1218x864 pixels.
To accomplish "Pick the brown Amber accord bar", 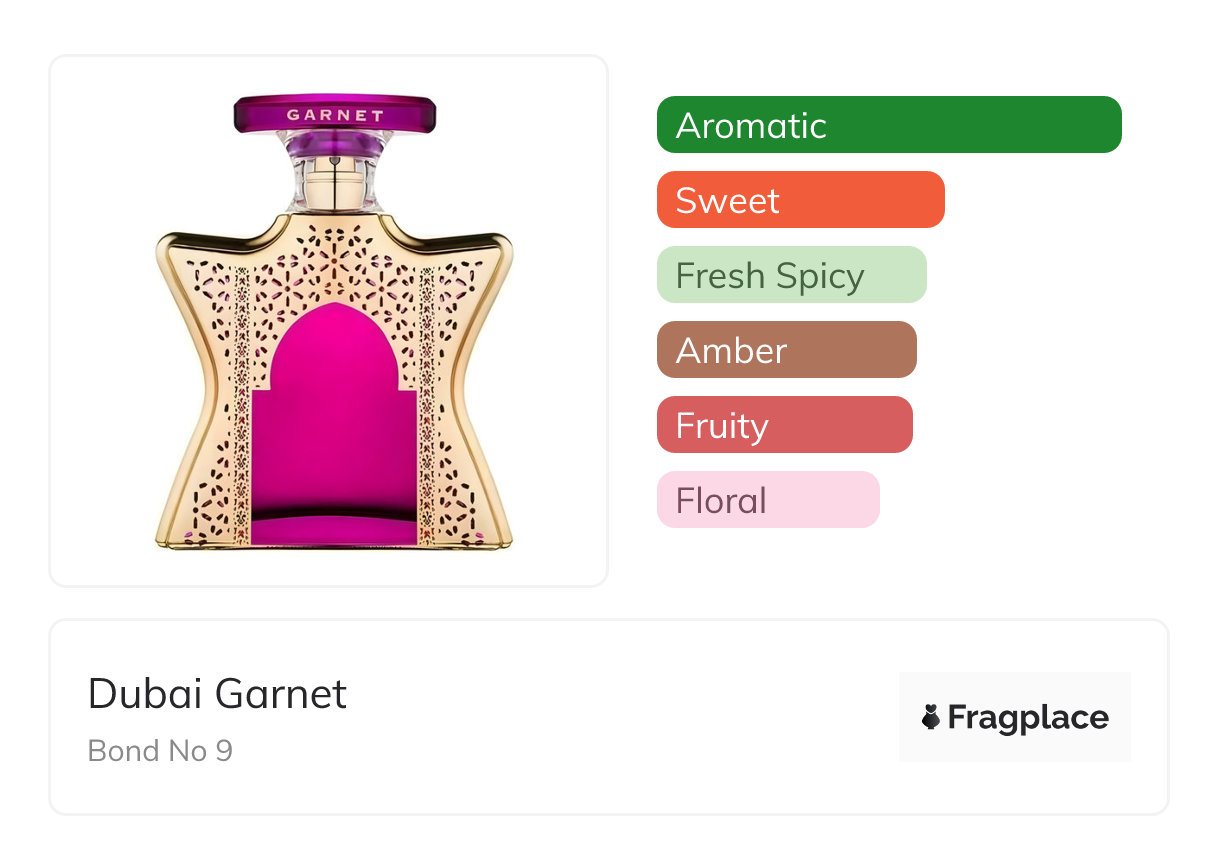I will (x=786, y=350).
